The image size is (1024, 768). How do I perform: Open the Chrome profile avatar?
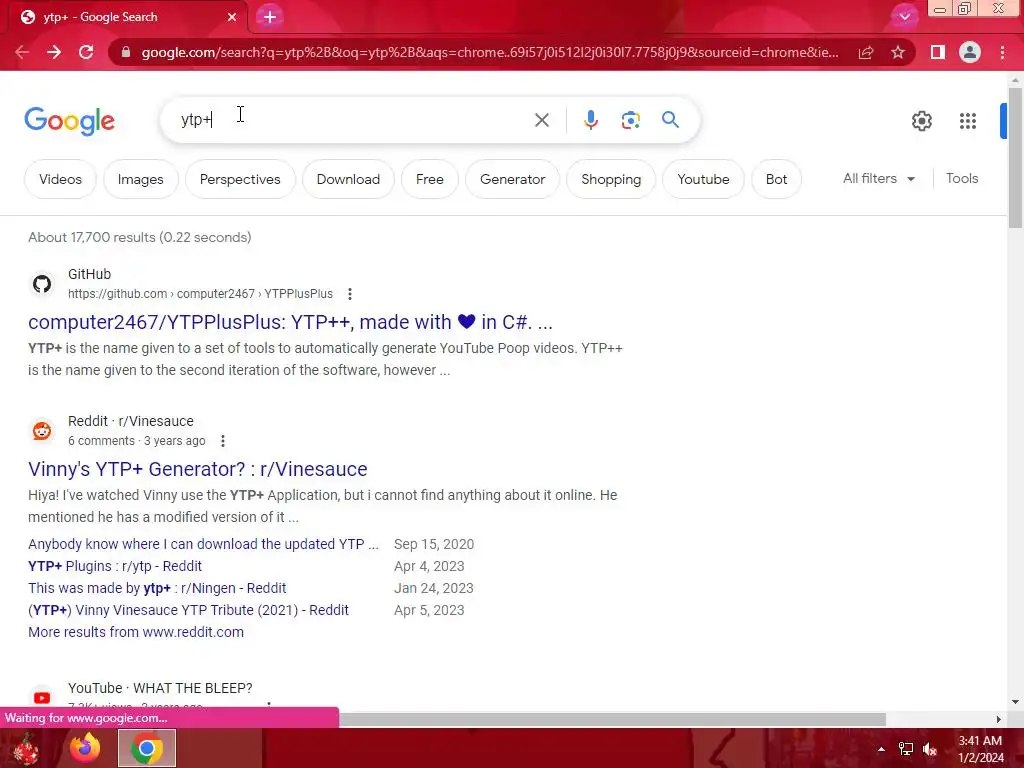(970, 52)
